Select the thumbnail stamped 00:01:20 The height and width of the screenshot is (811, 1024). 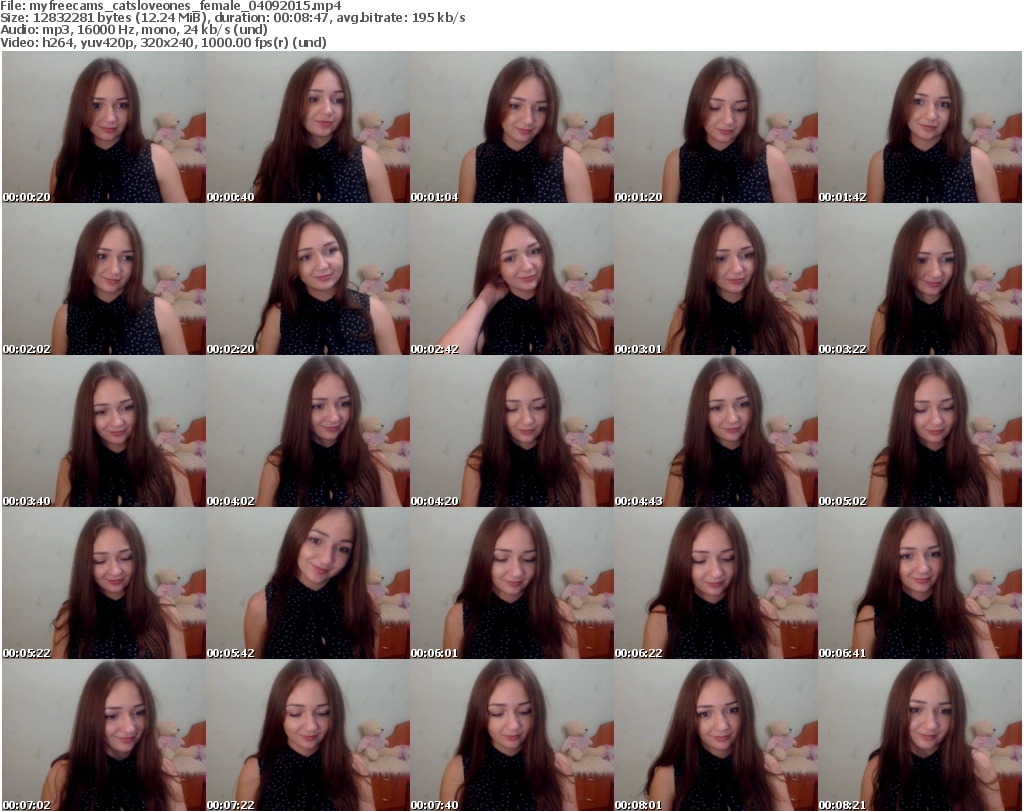point(716,127)
